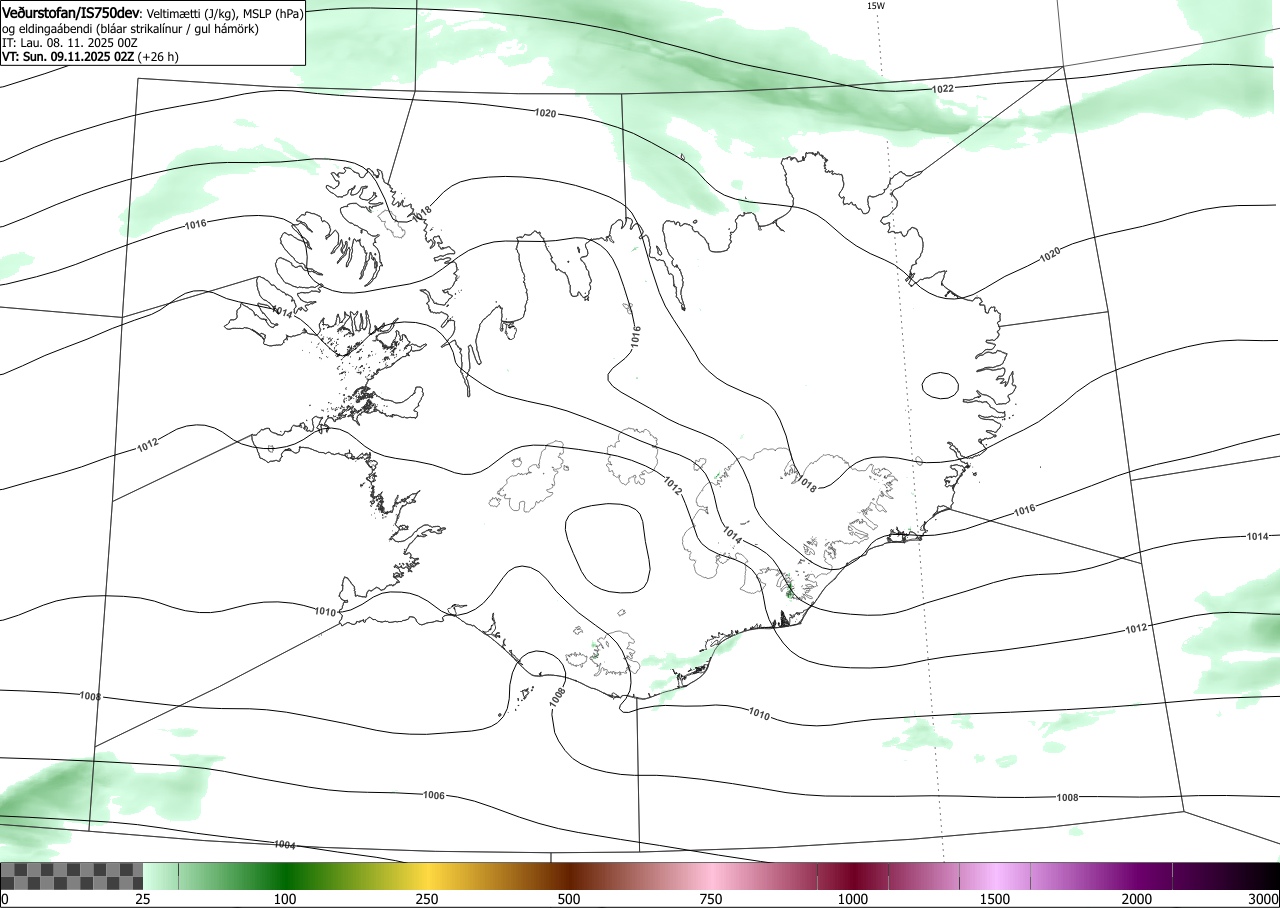1280x908 pixels.
Task: Click the 'VT: Sun. 09.11.2025 02Z (+26 h)' line
Action: [x=90, y=57]
